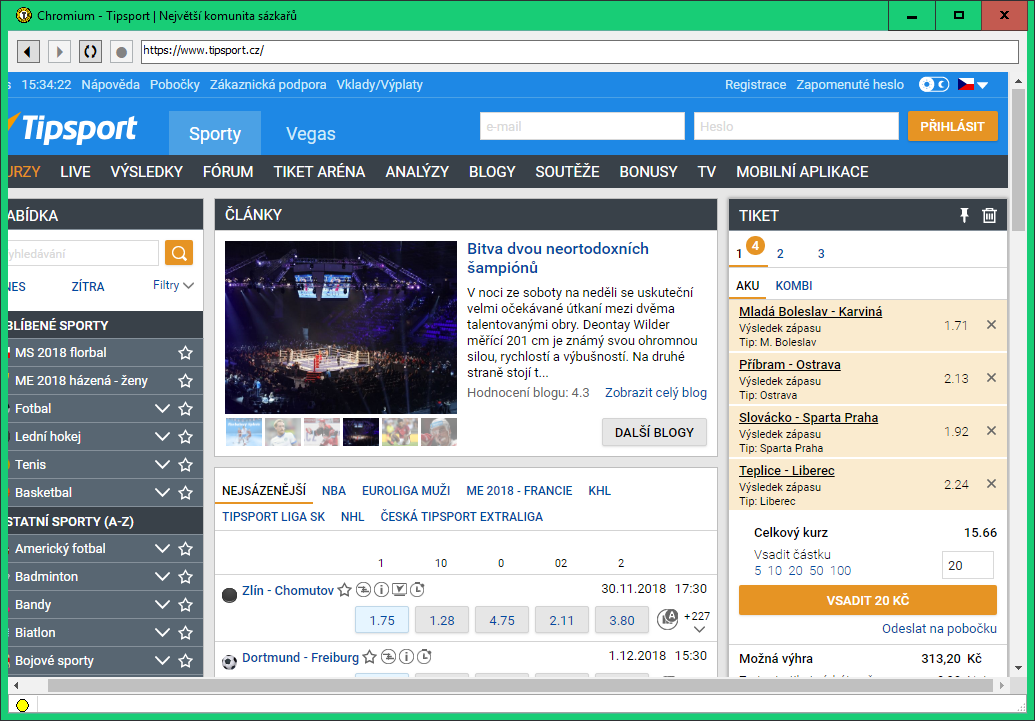Open the live stream icon for Zlín - Chomutov
This screenshot has height=721, width=1035.
click(399, 590)
